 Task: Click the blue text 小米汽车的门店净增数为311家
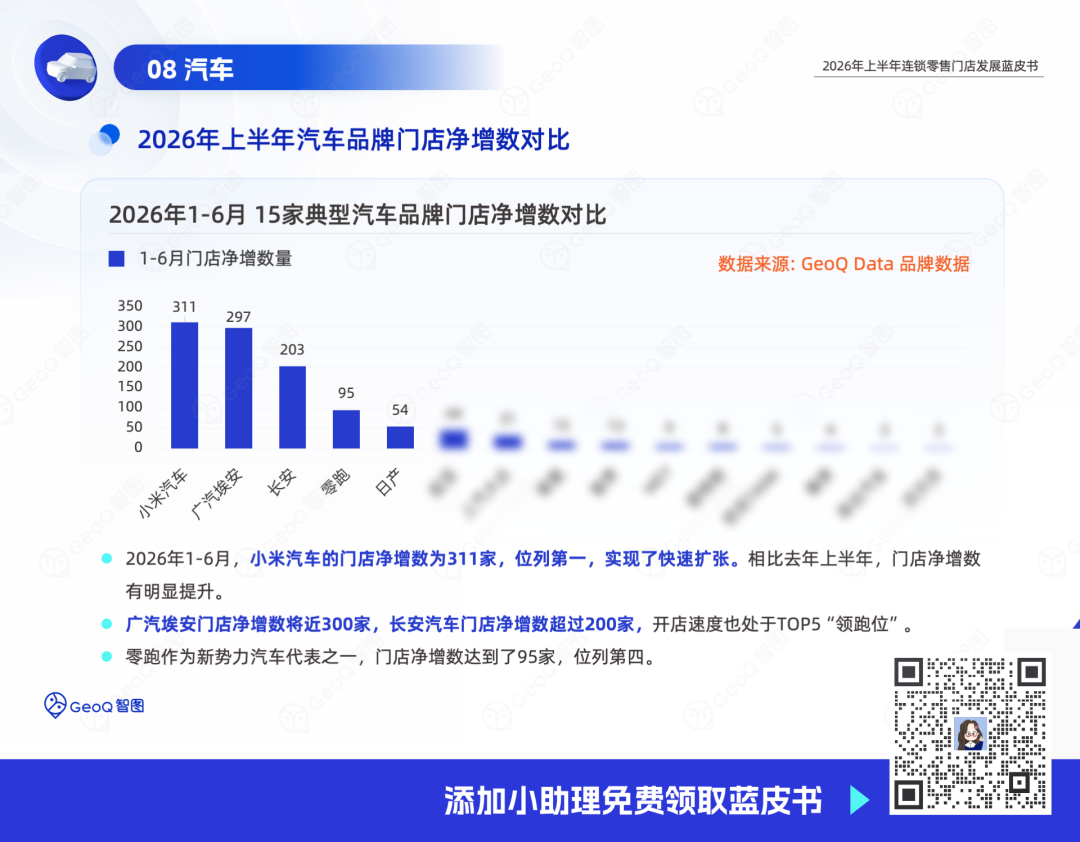pos(373,559)
